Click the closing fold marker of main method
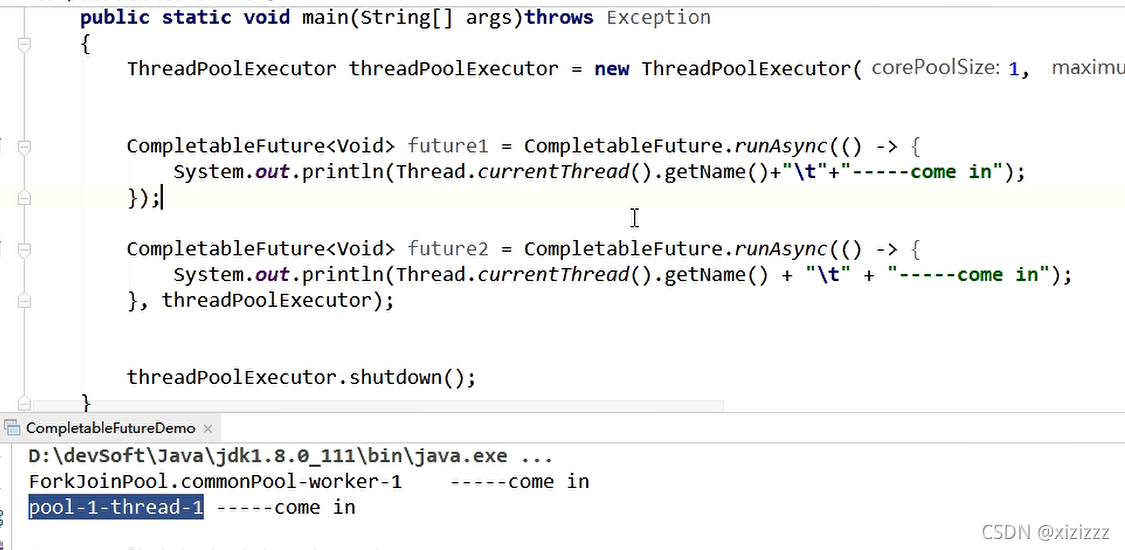The image size is (1125, 550). (24, 403)
